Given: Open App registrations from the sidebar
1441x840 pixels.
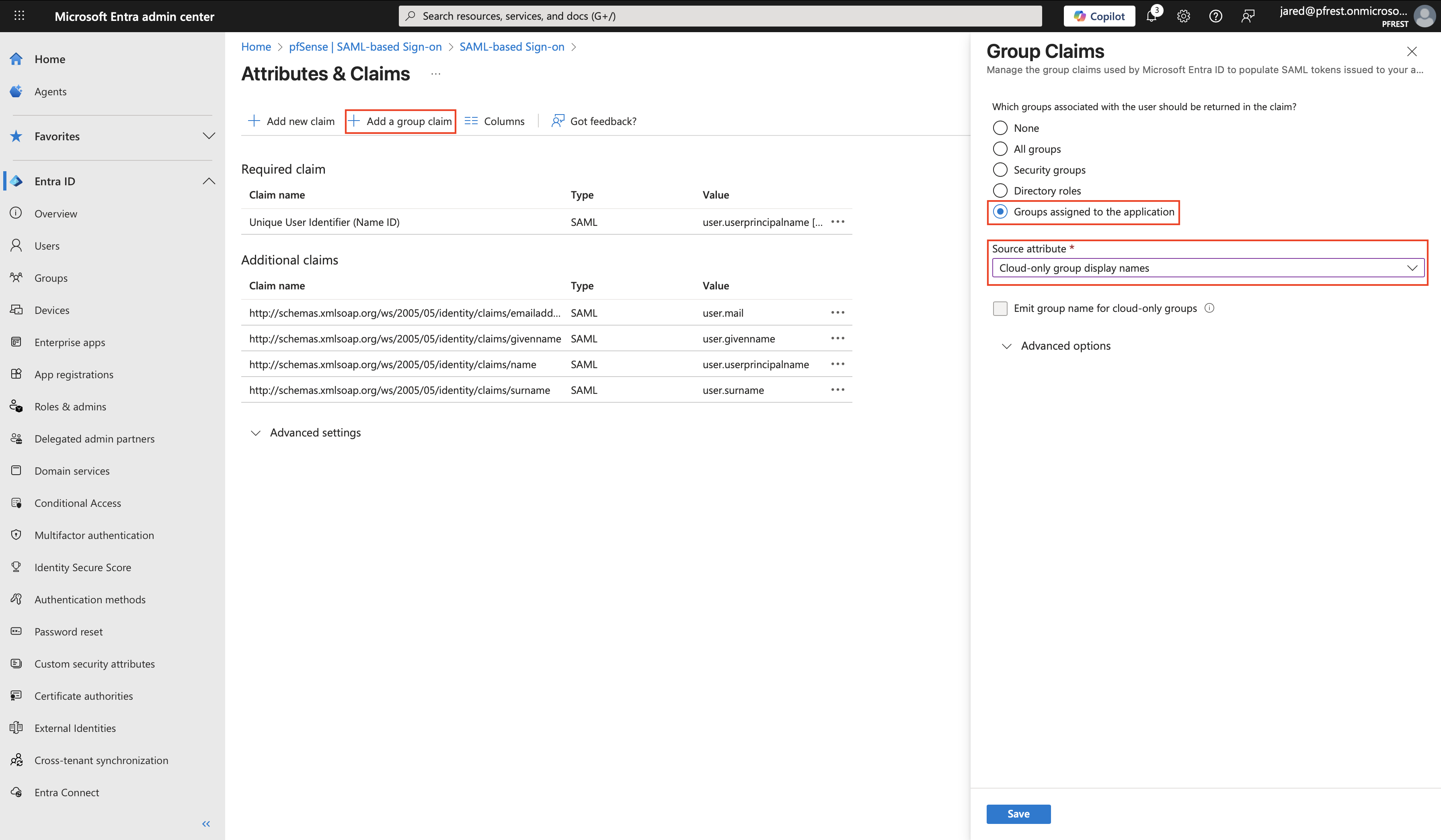Looking at the screenshot, I should tap(74, 374).
